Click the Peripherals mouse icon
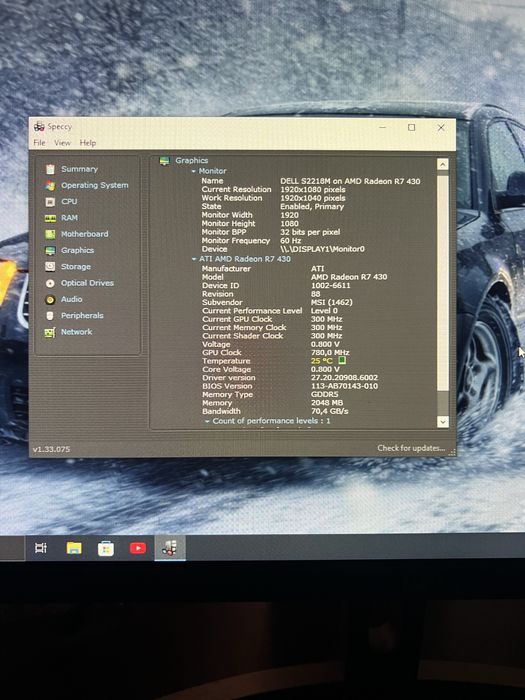 pyautogui.click(x=50, y=316)
